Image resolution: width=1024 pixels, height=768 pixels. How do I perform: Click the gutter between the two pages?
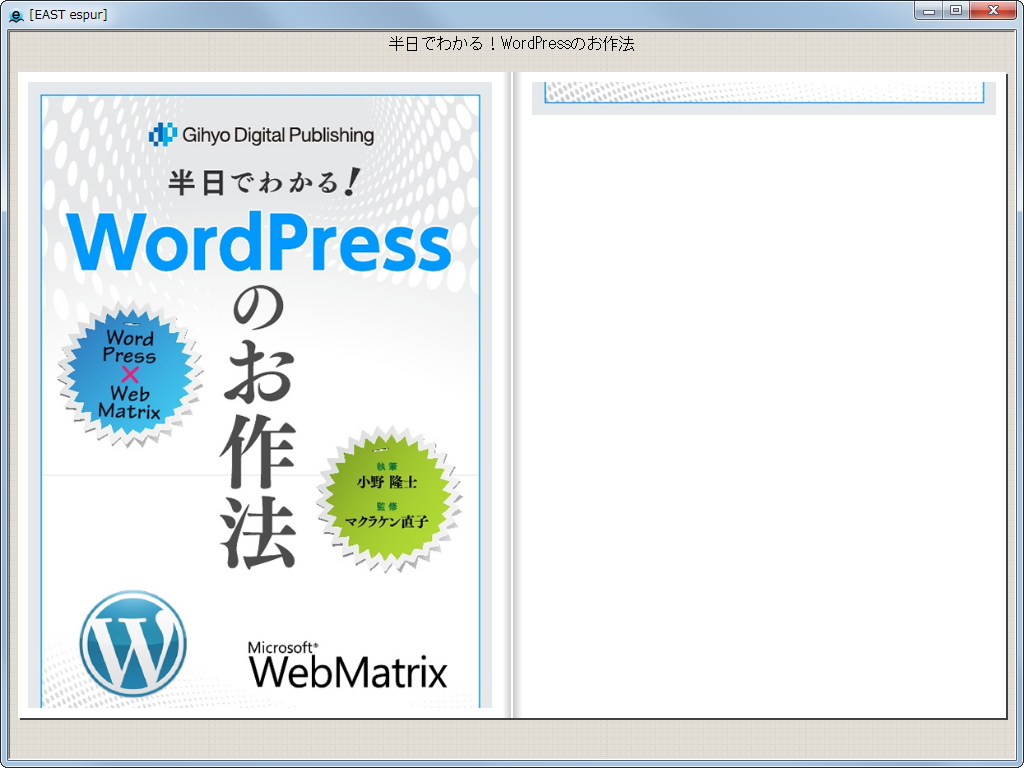[512, 400]
